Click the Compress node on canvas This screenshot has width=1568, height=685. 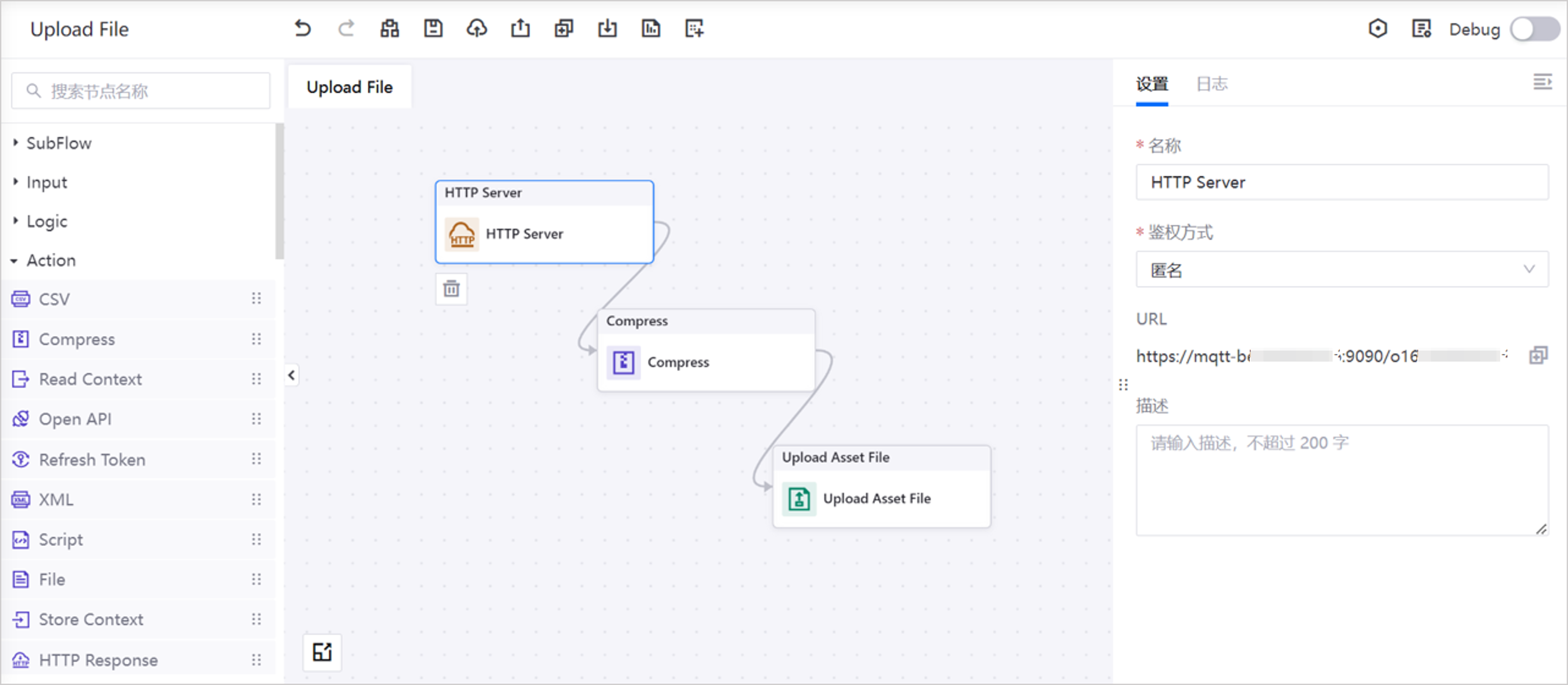(706, 362)
